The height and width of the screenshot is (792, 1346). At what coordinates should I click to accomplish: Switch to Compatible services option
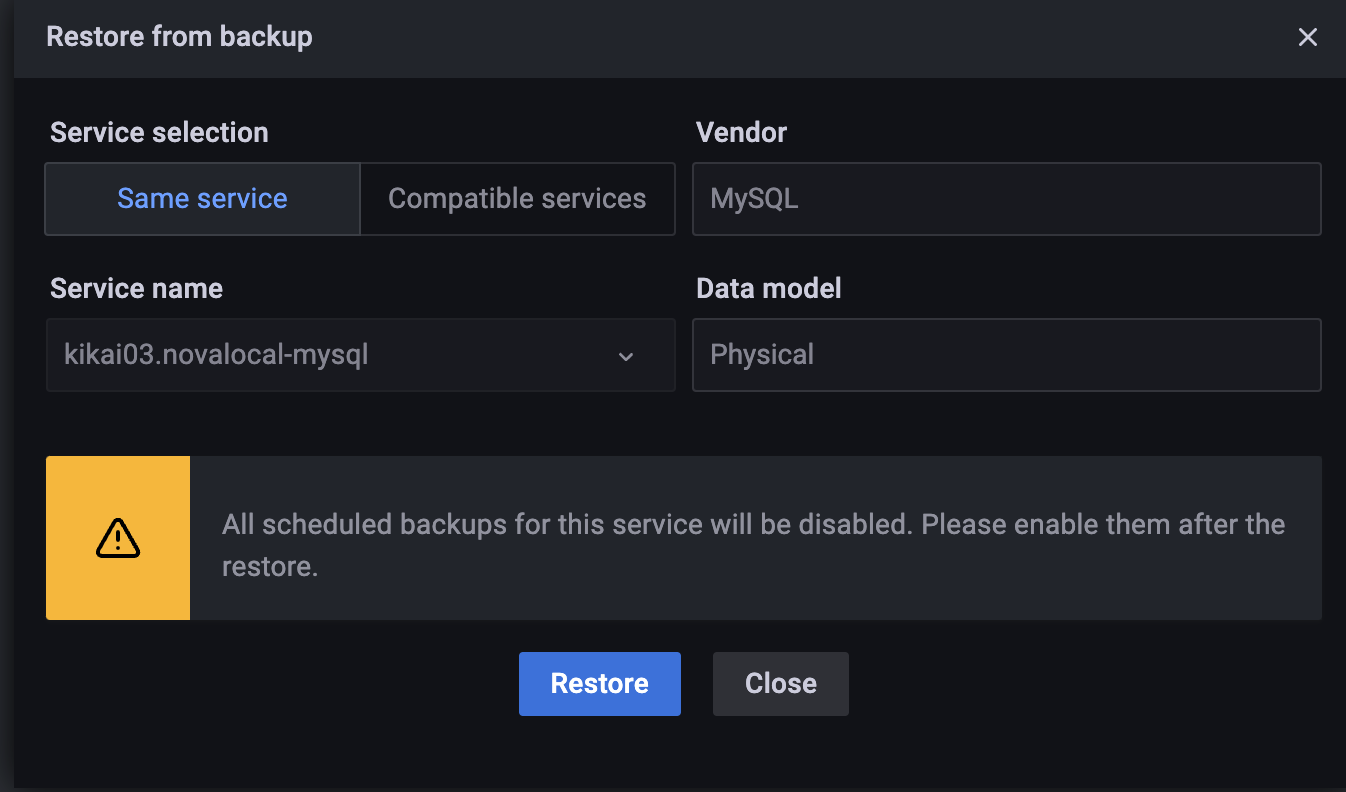[517, 199]
